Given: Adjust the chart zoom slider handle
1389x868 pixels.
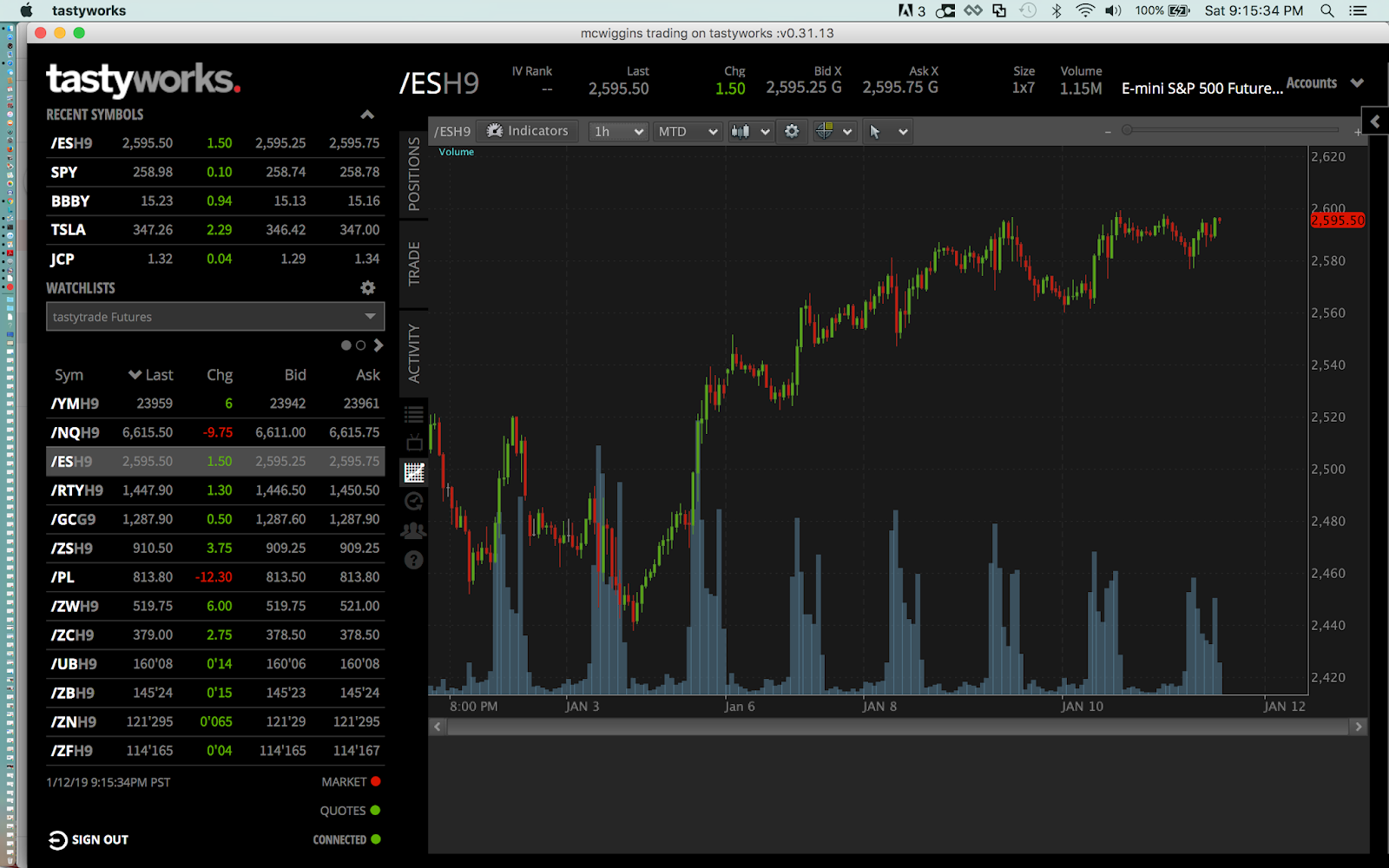Looking at the screenshot, I should 1127,130.
